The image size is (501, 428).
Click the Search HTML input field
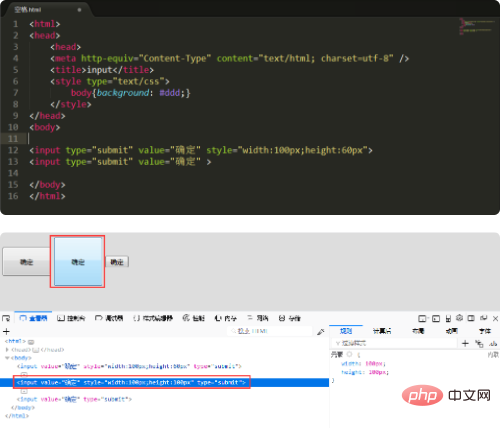coord(270,331)
